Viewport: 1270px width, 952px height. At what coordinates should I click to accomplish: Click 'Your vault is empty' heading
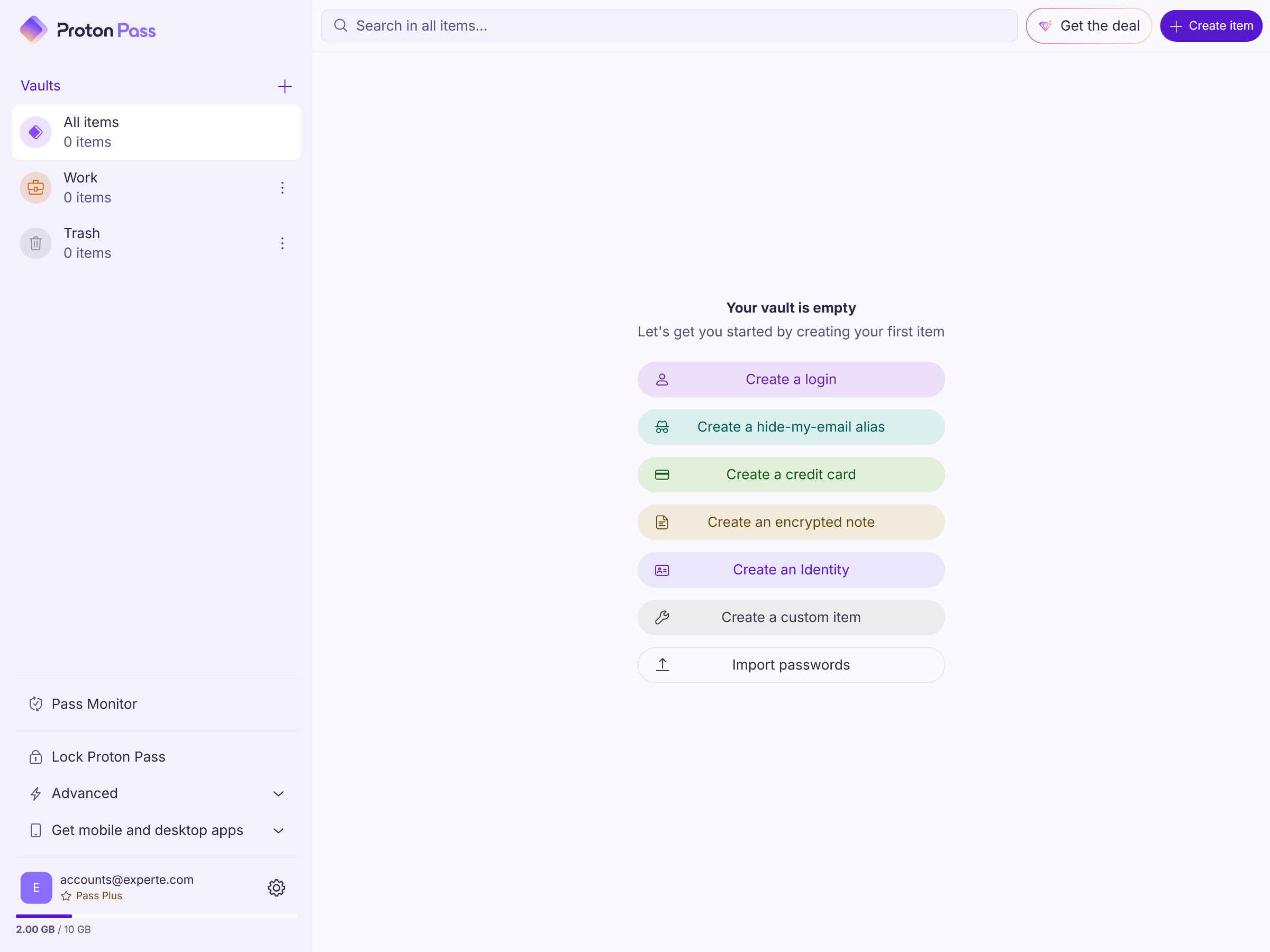(791, 308)
